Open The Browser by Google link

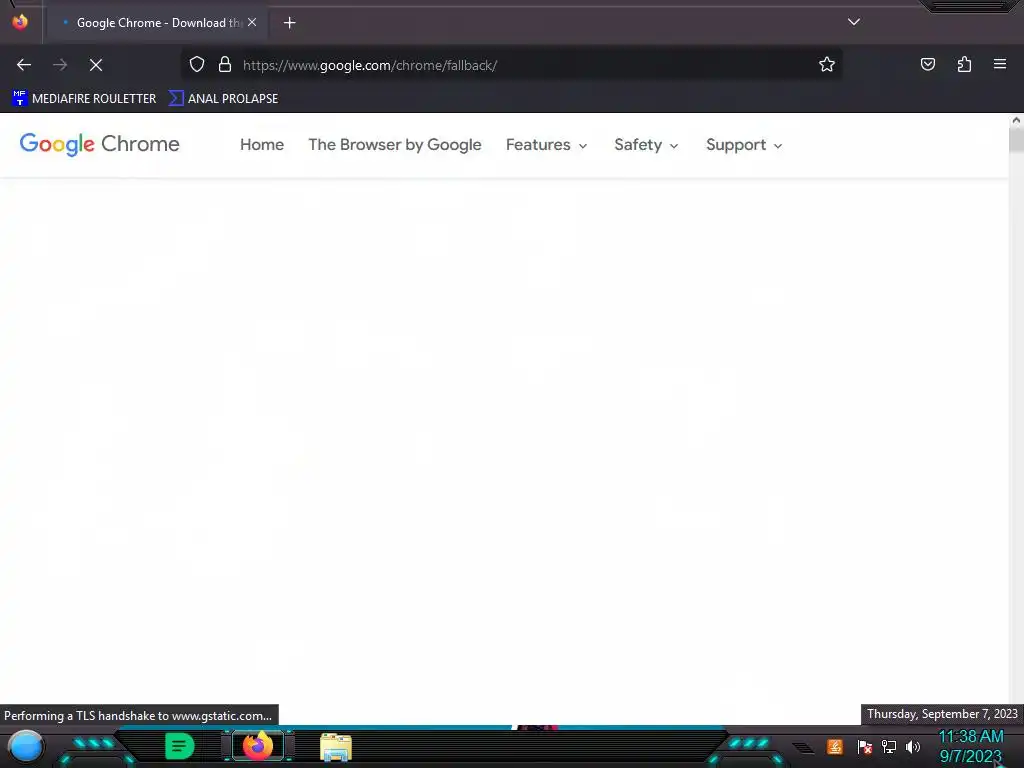(x=394, y=144)
